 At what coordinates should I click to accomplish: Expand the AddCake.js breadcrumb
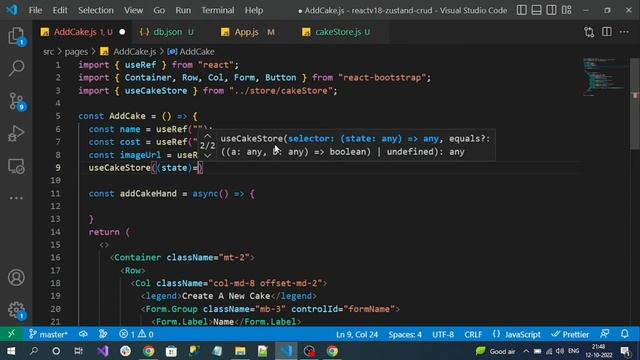coord(128,51)
